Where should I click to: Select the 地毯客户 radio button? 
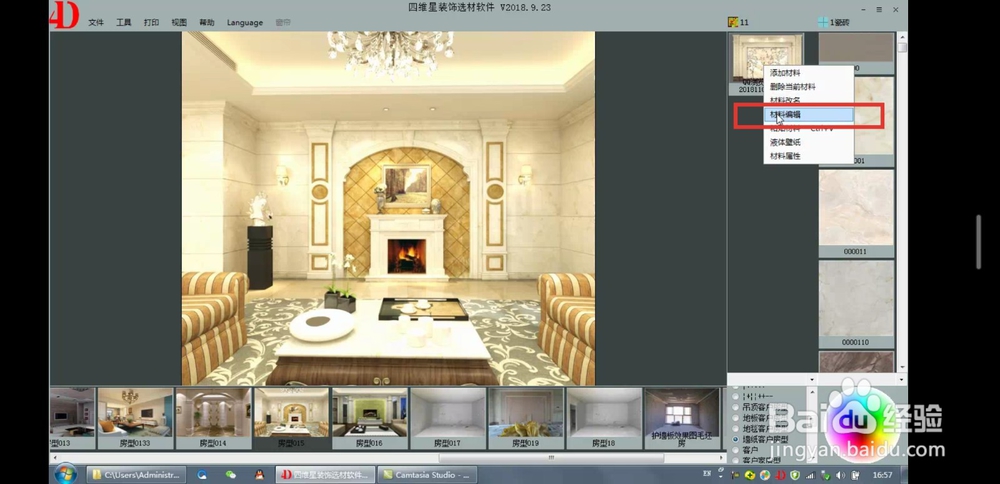pos(736,429)
